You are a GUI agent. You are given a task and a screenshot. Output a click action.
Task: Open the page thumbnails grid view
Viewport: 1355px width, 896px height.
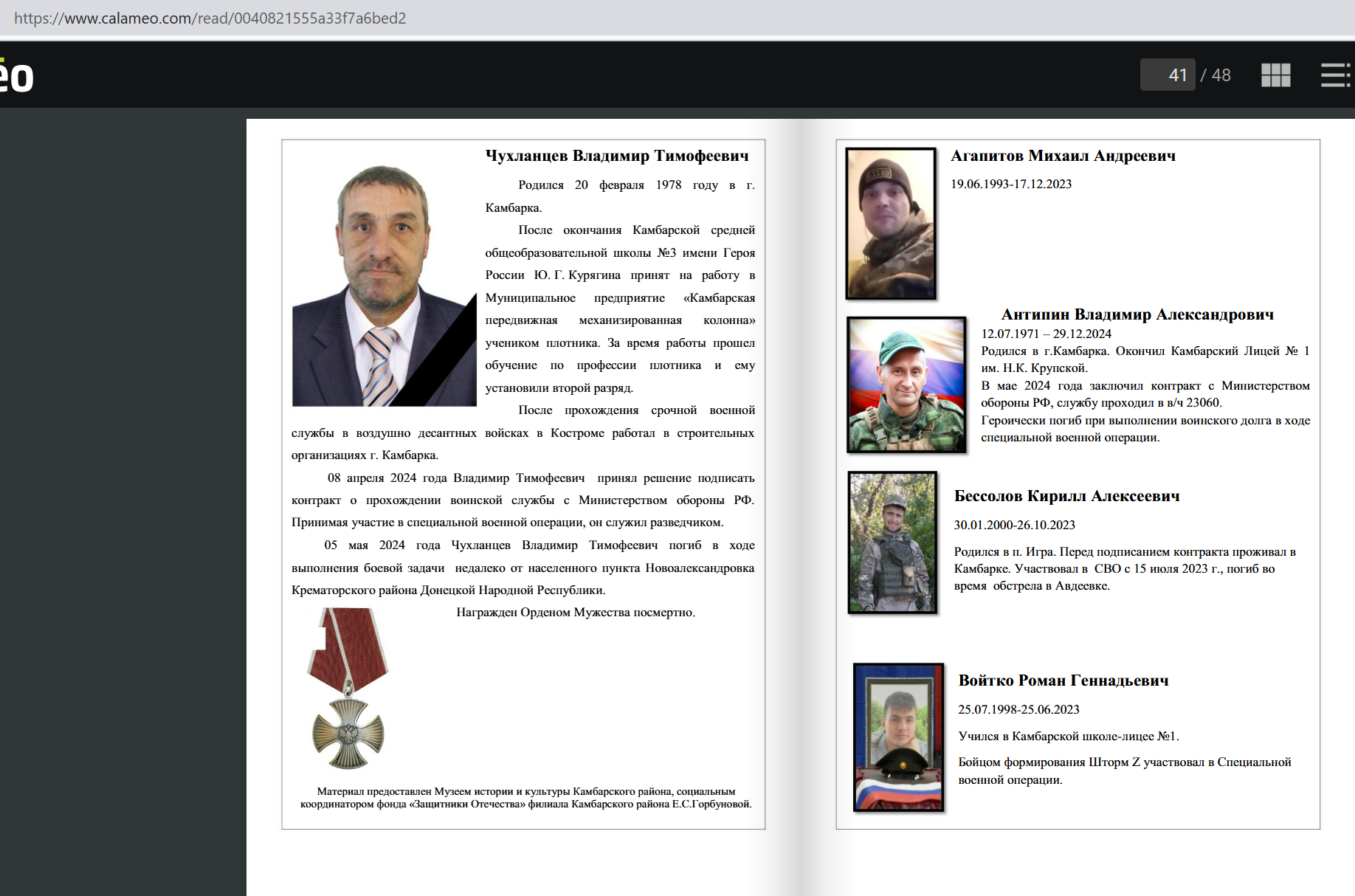coord(1275,75)
